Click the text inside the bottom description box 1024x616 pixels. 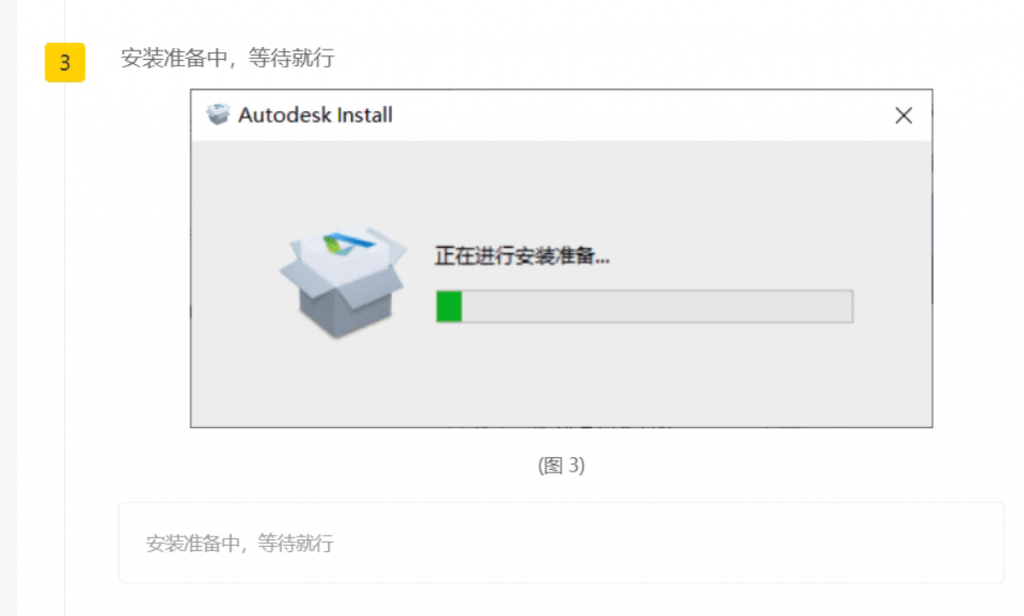click(x=240, y=543)
